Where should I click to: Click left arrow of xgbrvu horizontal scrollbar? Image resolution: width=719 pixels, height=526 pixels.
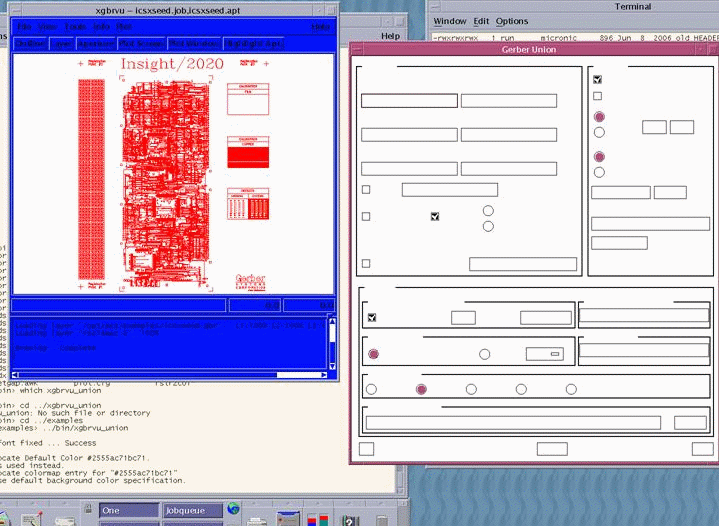coord(15,375)
